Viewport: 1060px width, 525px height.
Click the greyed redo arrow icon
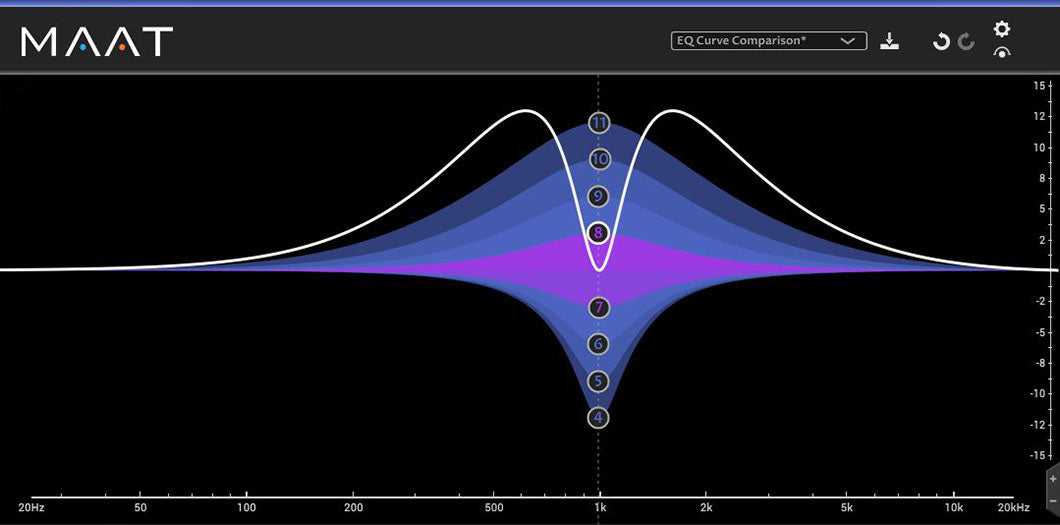(966, 41)
